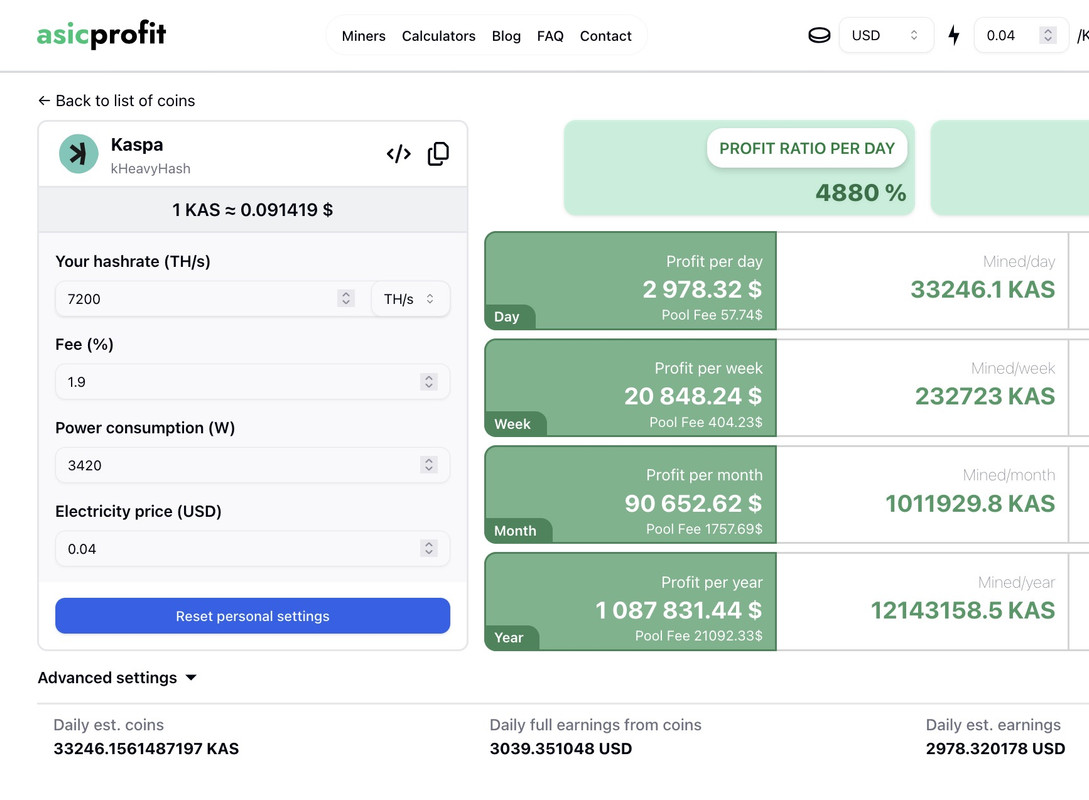
Task: Adjust the Fee percentage stepper
Action: pyautogui.click(x=429, y=382)
